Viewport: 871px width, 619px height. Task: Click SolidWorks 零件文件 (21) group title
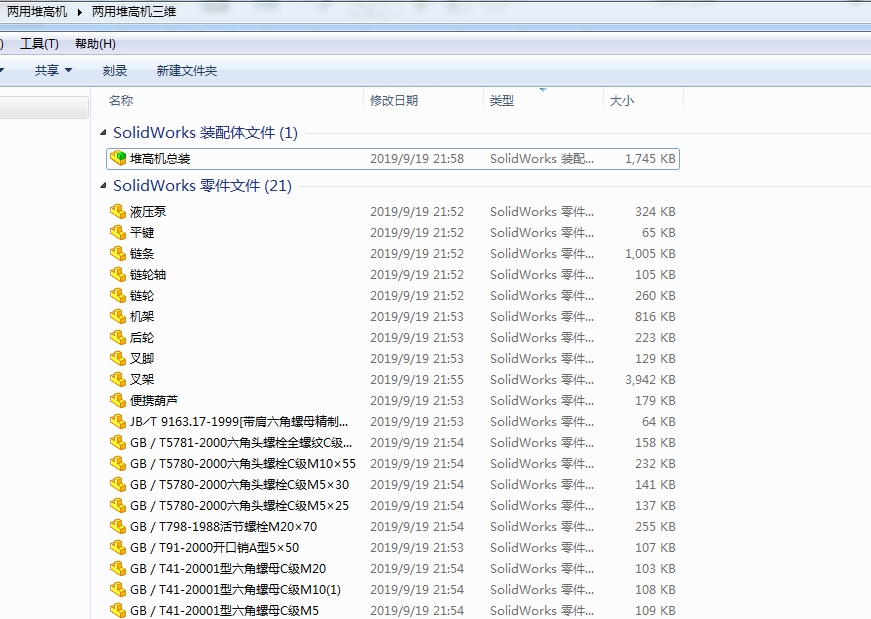(x=202, y=186)
